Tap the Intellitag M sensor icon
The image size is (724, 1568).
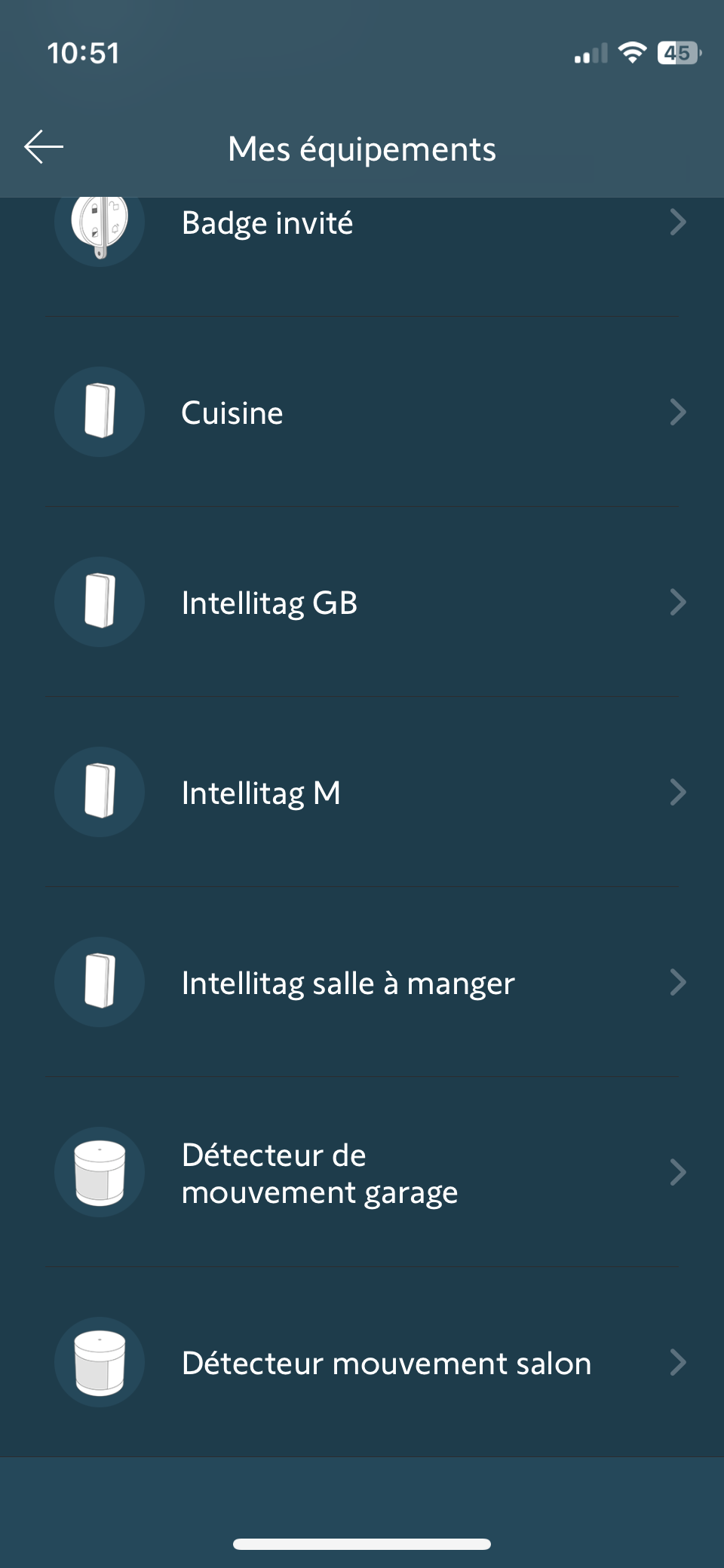pyautogui.click(x=100, y=792)
